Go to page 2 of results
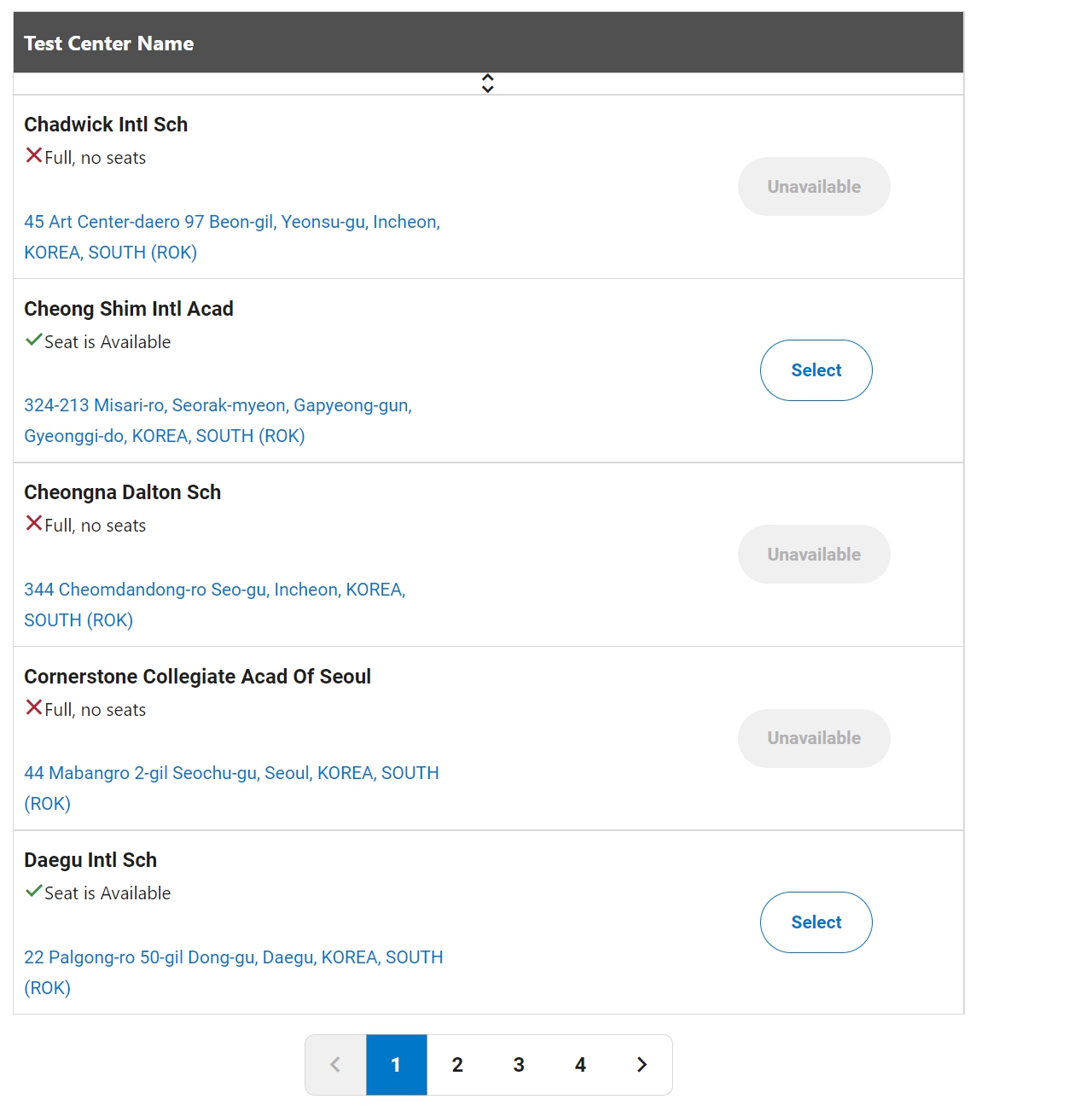This screenshot has width=1092, height=1105. [x=457, y=1065]
